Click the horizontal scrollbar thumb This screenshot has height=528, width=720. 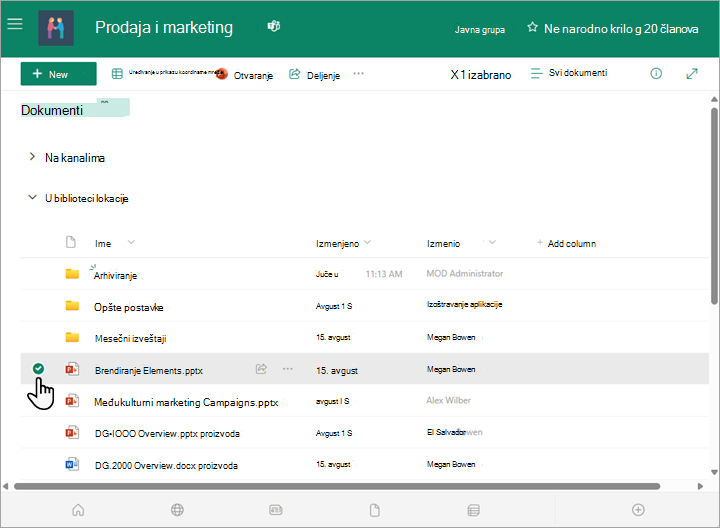[x=337, y=486]
